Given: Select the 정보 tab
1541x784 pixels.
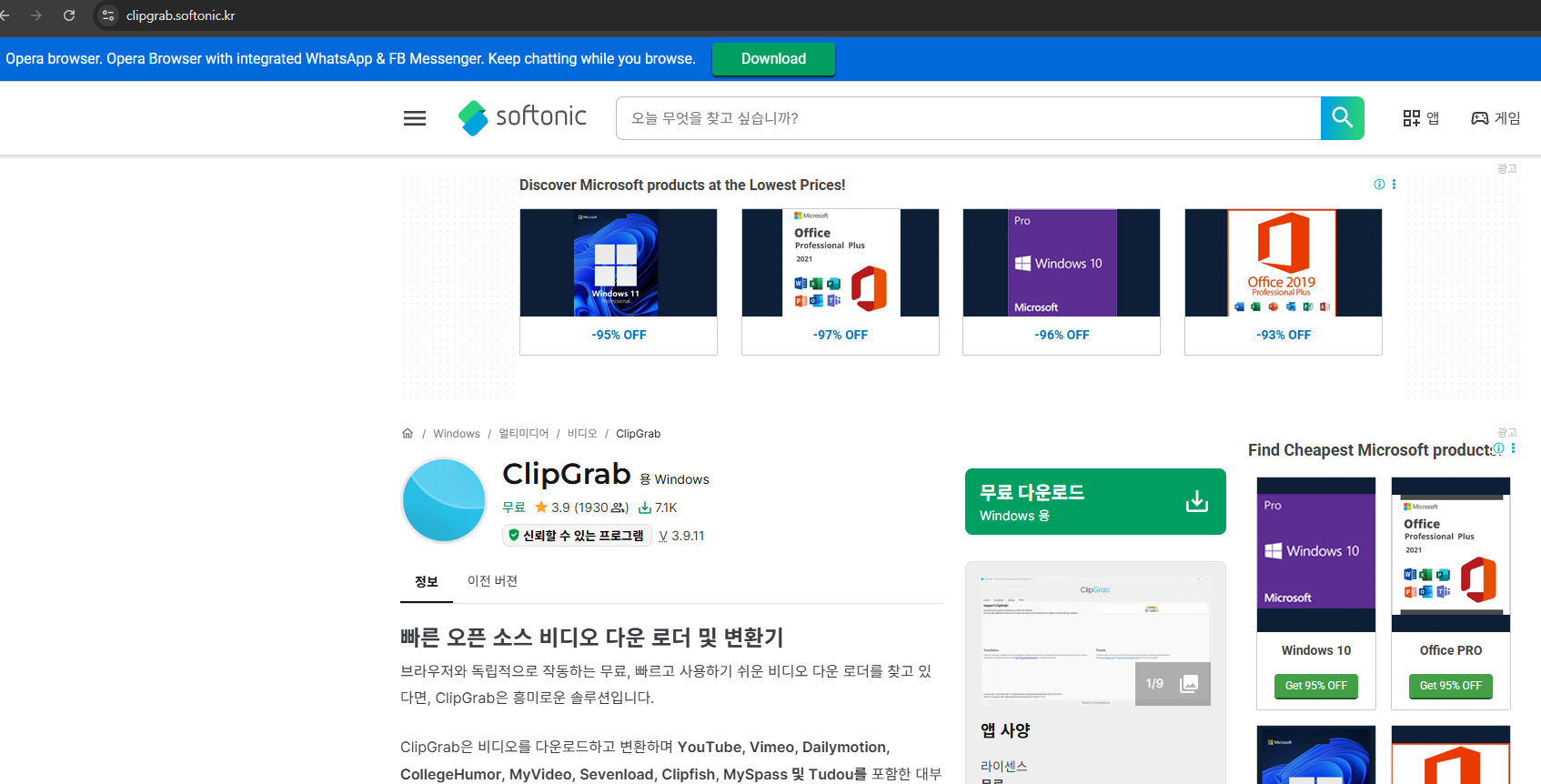Looking at the screenshot, I should [426, 582].
